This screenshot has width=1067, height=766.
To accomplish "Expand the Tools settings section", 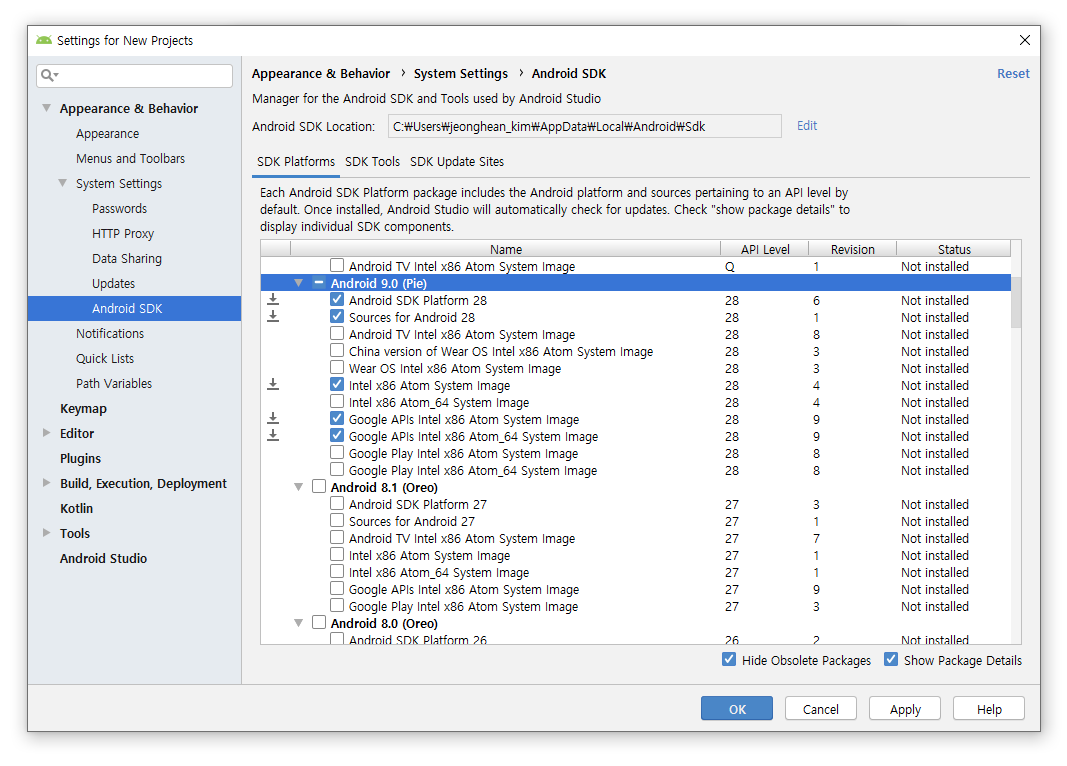I will (46, 533).
